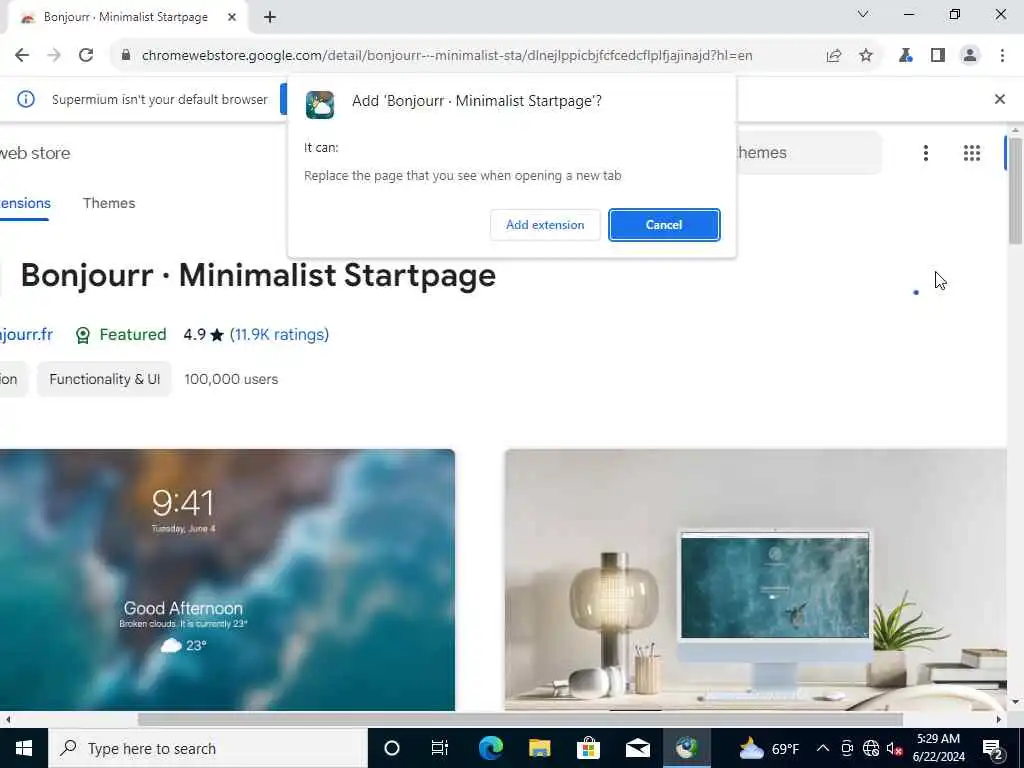
Task: Open Cortana circle icon
Action: point(392,748)
